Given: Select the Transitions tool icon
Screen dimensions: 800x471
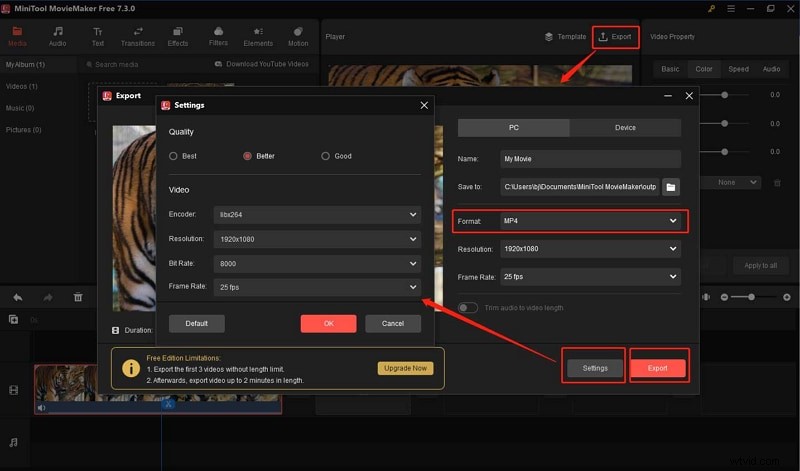Looking at the screenshot, I should (138, 32).
